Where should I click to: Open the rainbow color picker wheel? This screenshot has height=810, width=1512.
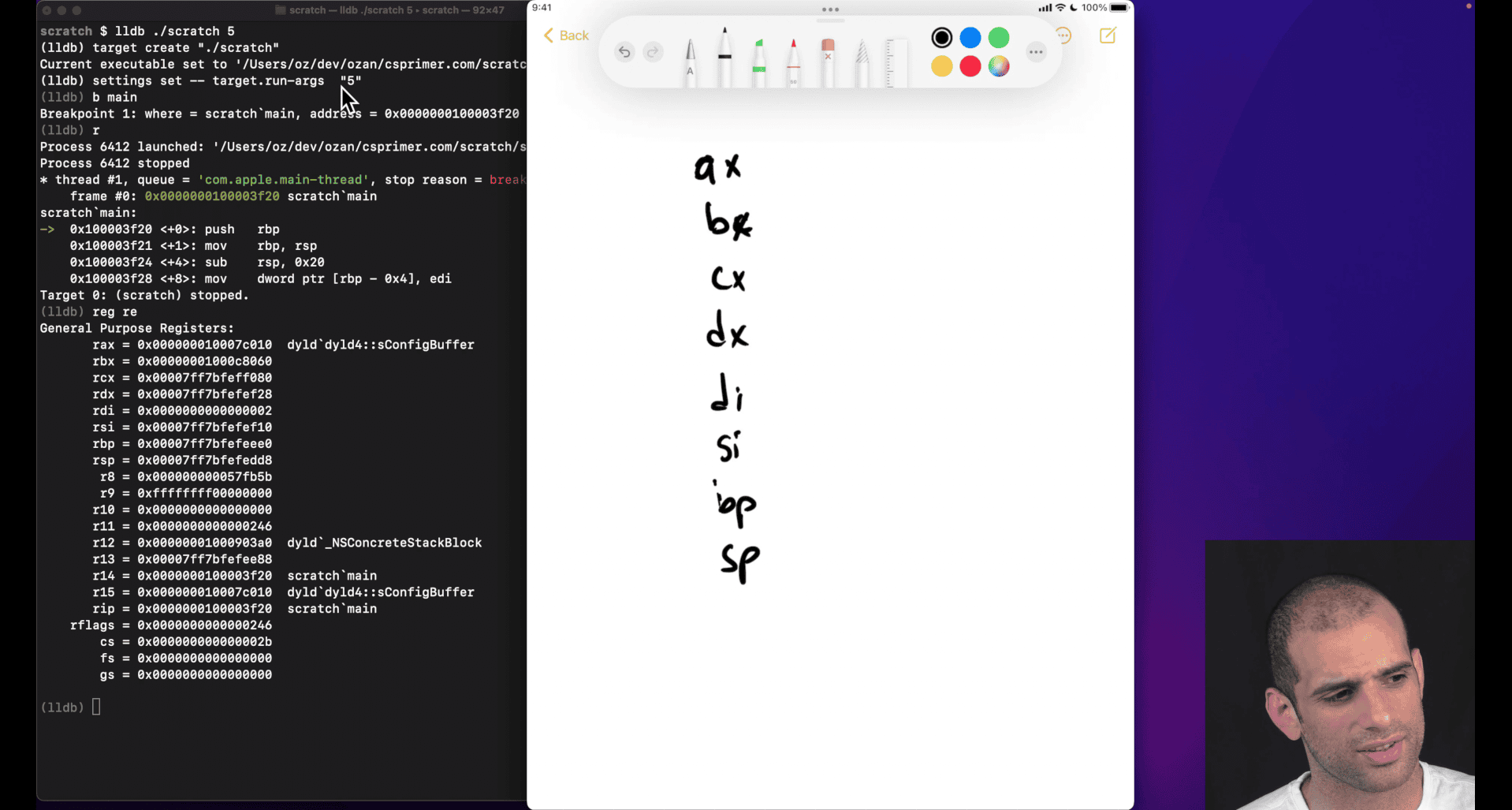point(999,66)
